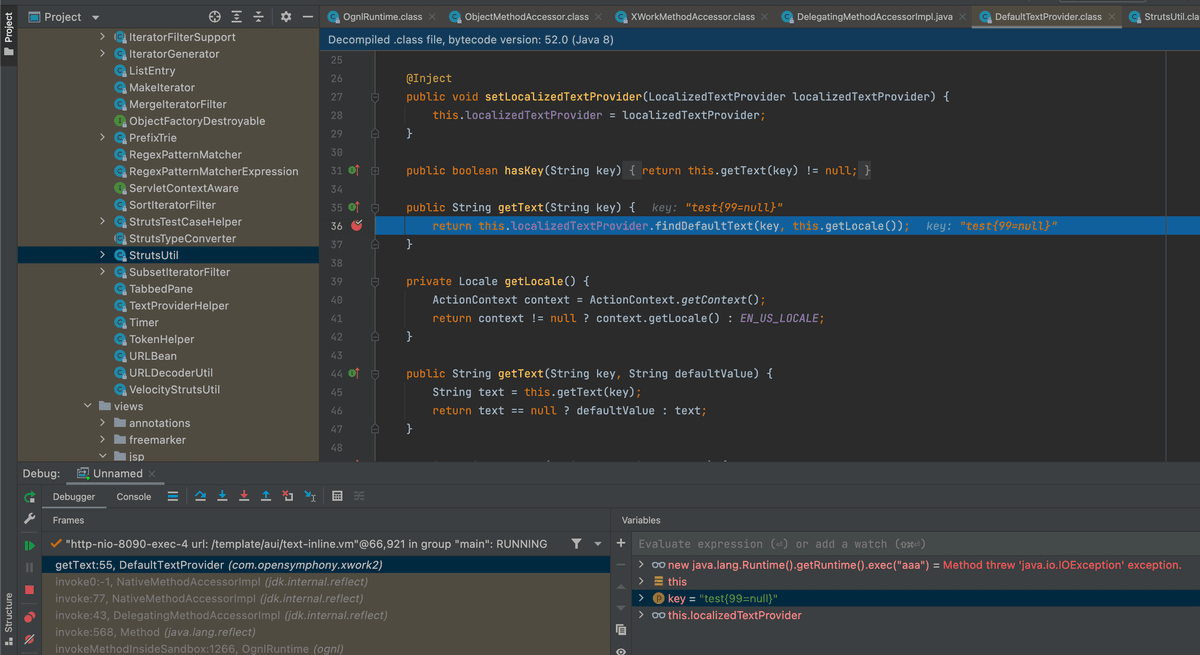Click the thread filter funnel in Frames panel

click(576, 543)
